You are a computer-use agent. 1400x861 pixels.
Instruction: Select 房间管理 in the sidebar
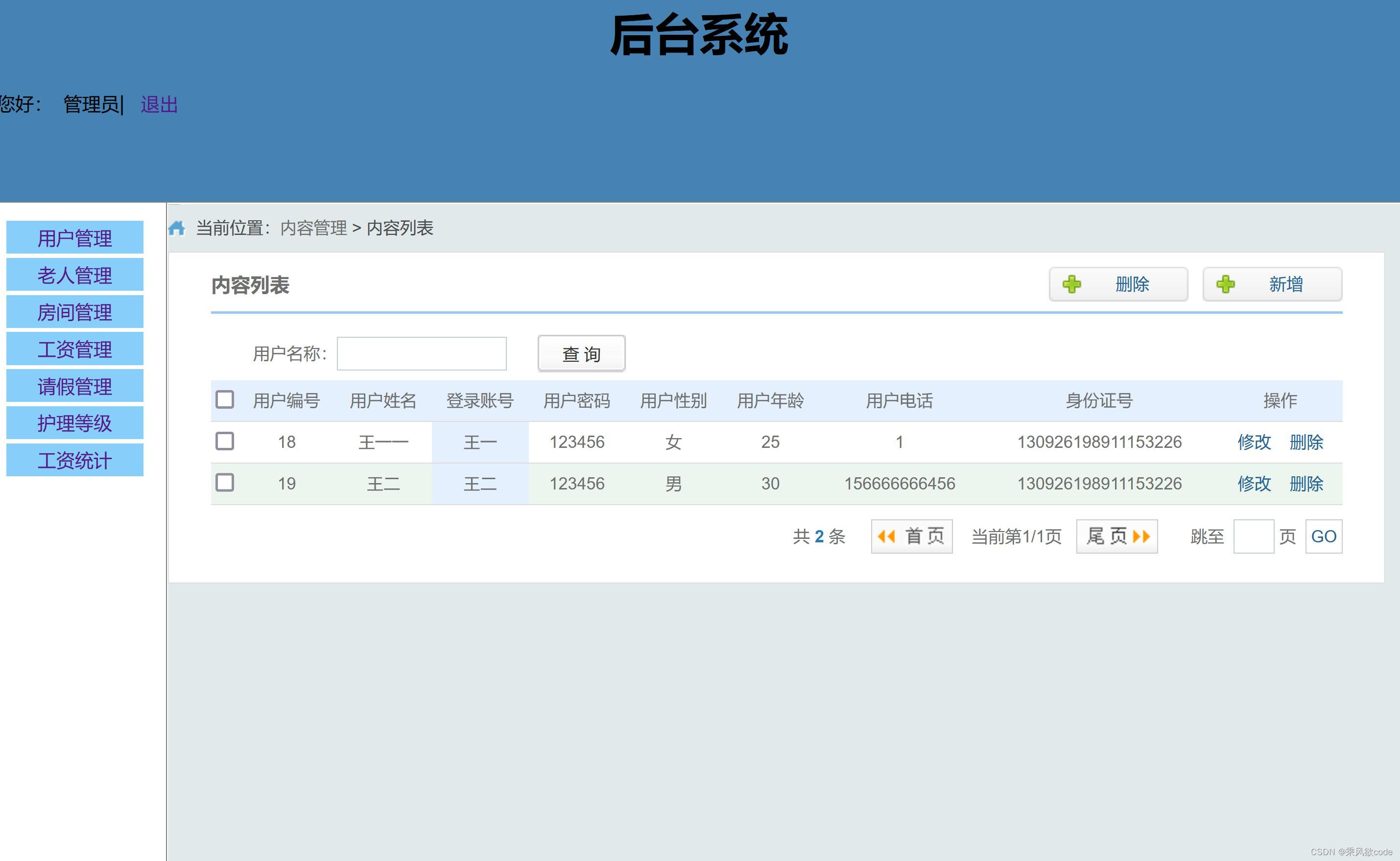point(74,312)
